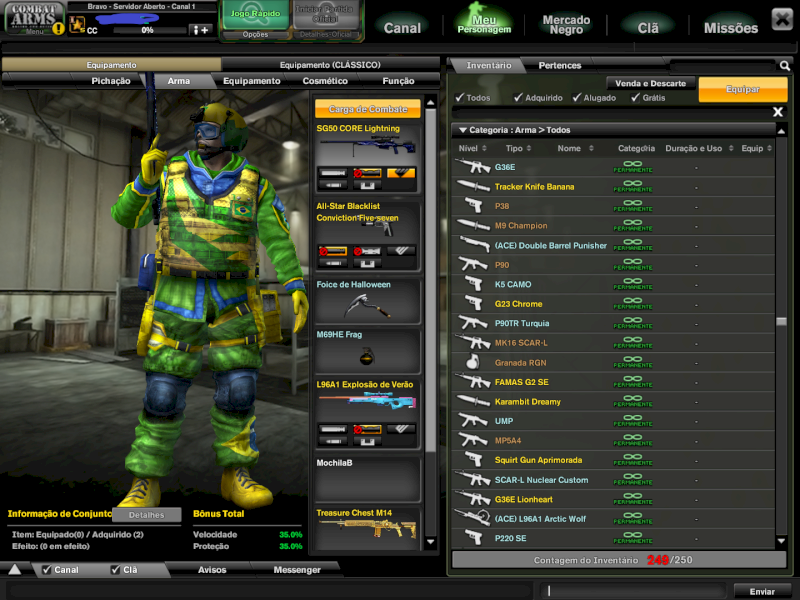The width and height of the screenshot is (800, 600).
Task: Click the experience progress bar
Action: [x=148, y=30]
